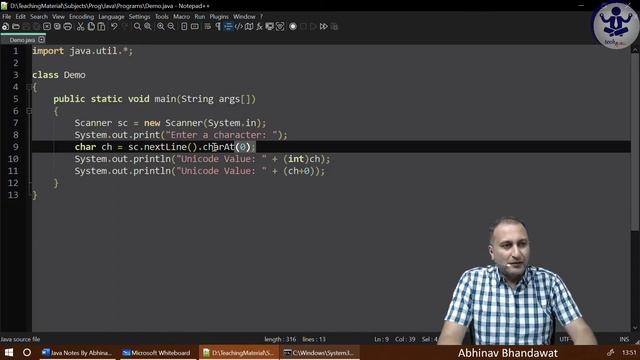640x360 pixels.
Task: Click the Playback macro icon
Action: 313,27
